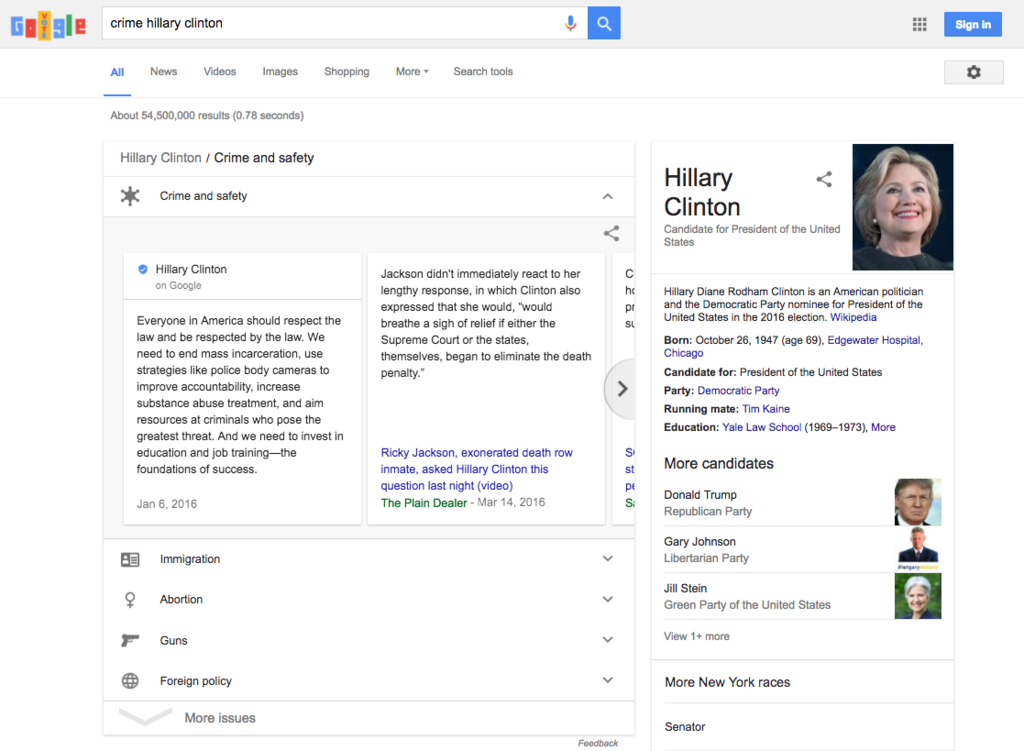Screen dimensions: 1024x751
Task: Click the Crime and safety badge icon
Action: (130, 196)
